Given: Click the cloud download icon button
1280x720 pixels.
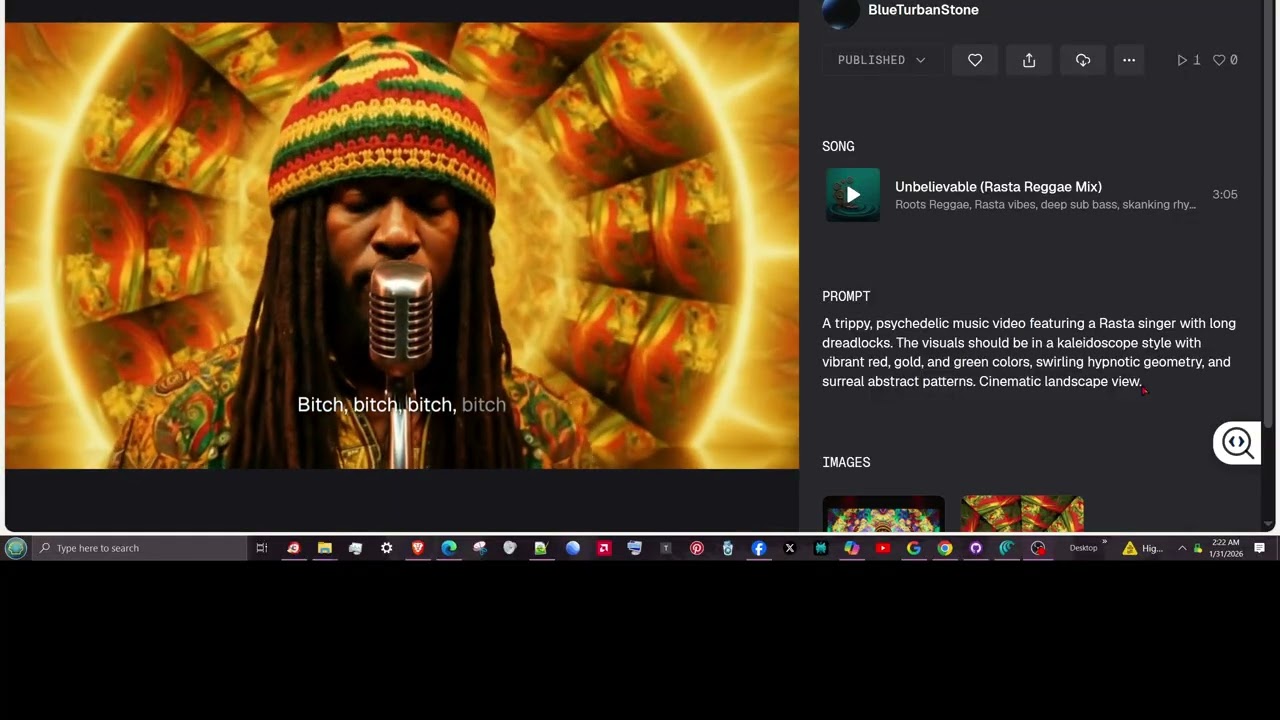Looking at the screenshot, I should [1083, 60].
